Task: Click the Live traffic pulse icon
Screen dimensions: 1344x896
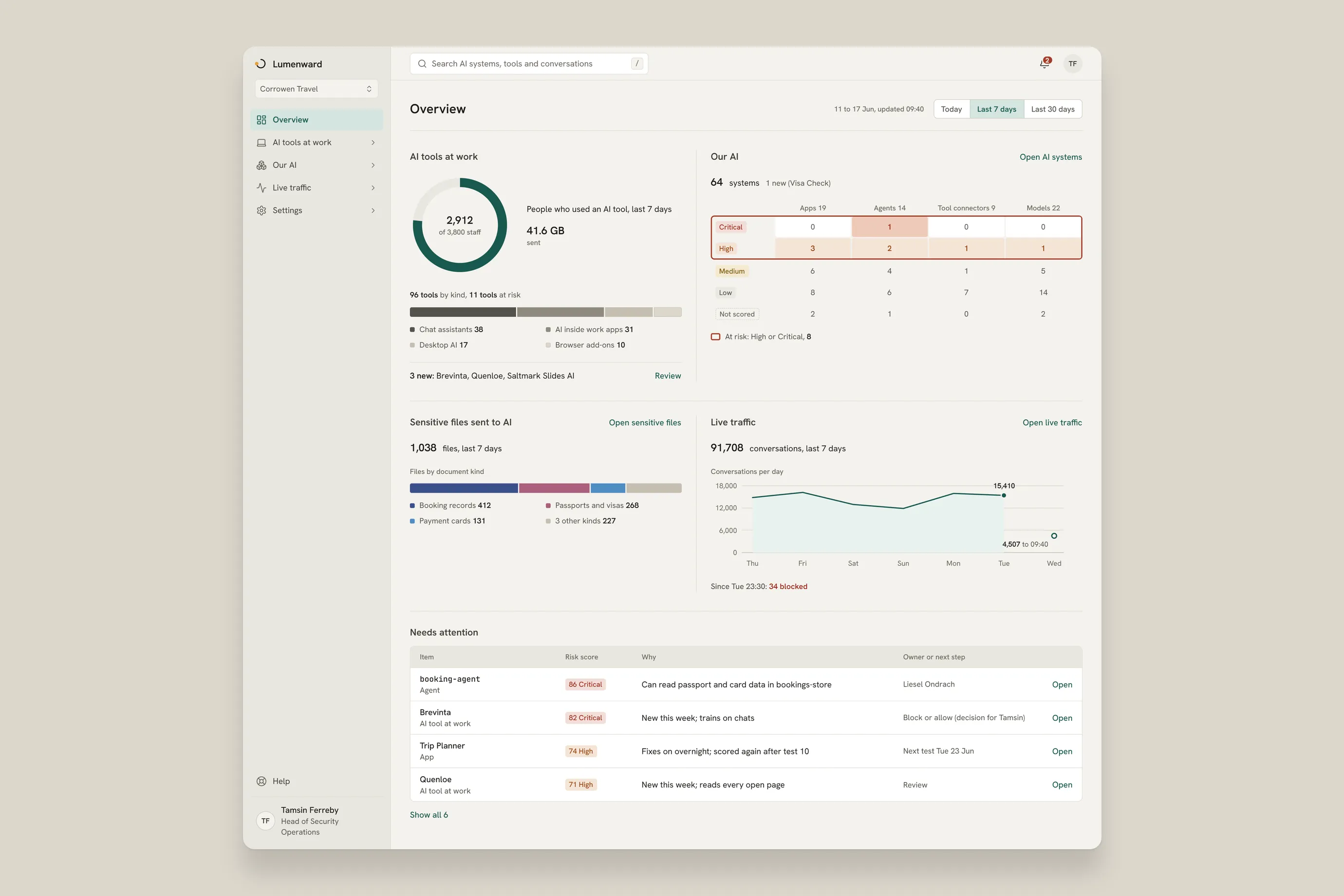Action: (x=261, y=187)
